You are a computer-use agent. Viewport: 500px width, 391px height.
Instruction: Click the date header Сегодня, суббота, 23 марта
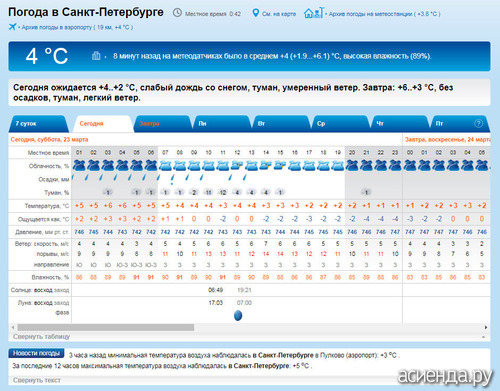pos(49,139)
